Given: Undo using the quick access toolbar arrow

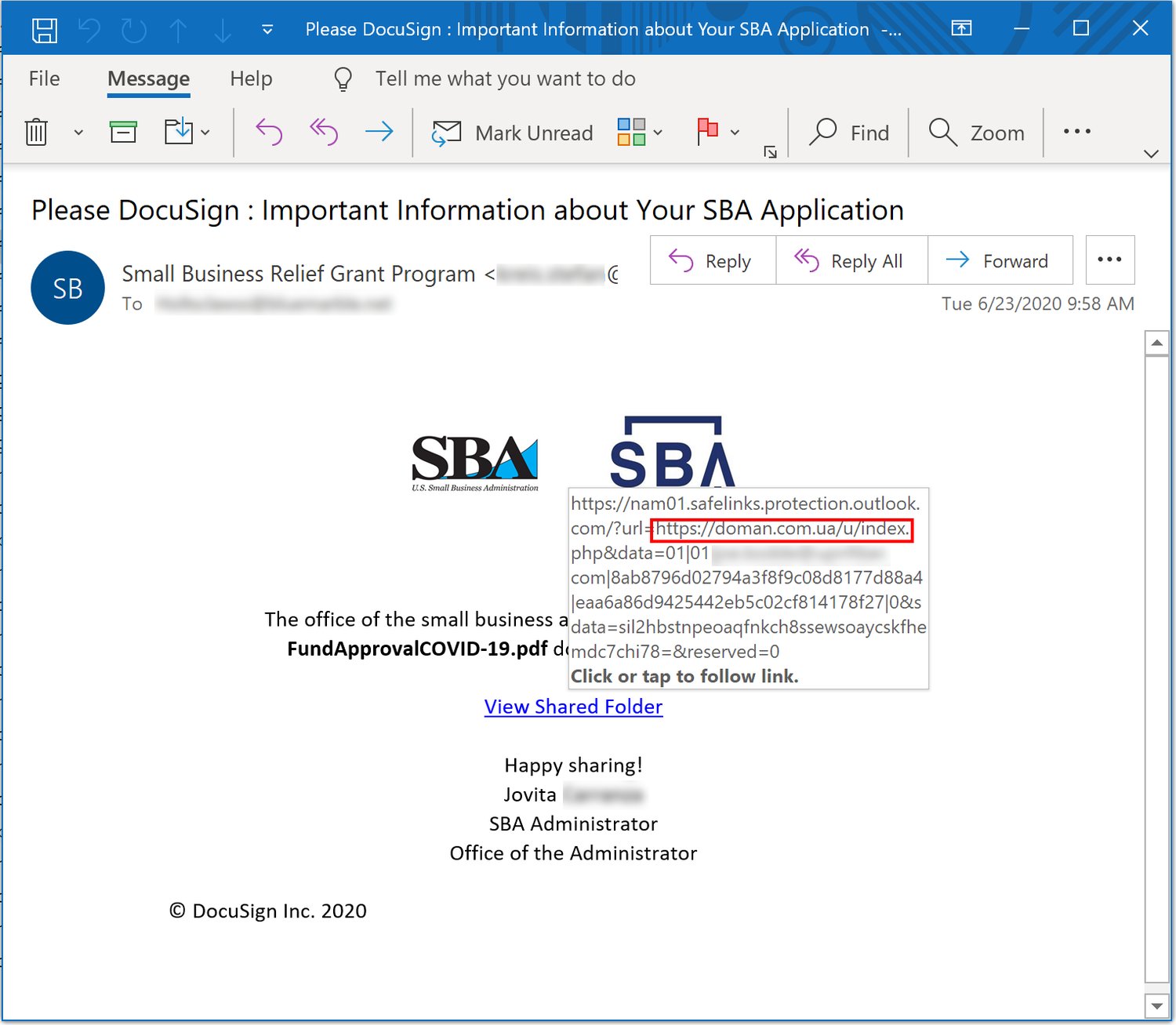Looking at the screenshot, I should tap(90, 28).
